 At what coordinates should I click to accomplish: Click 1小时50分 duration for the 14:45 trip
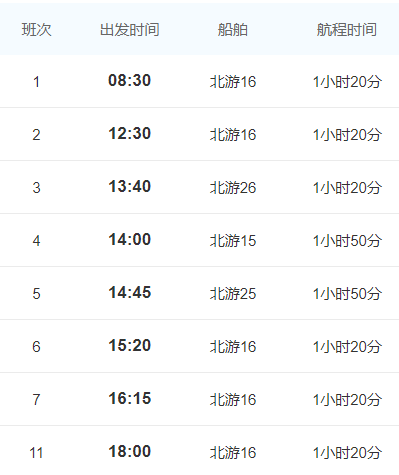[x=347, y=294]
